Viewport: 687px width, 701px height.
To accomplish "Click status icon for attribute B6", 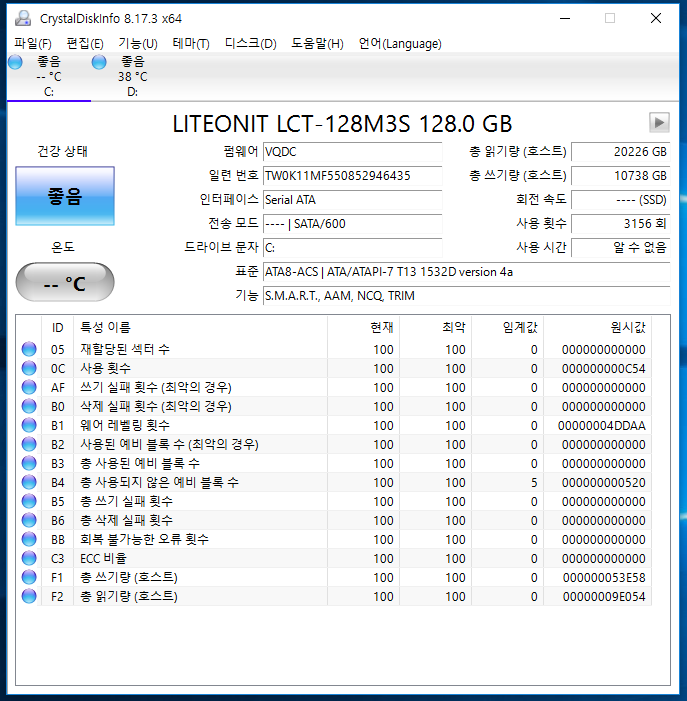I will [29, 520].
